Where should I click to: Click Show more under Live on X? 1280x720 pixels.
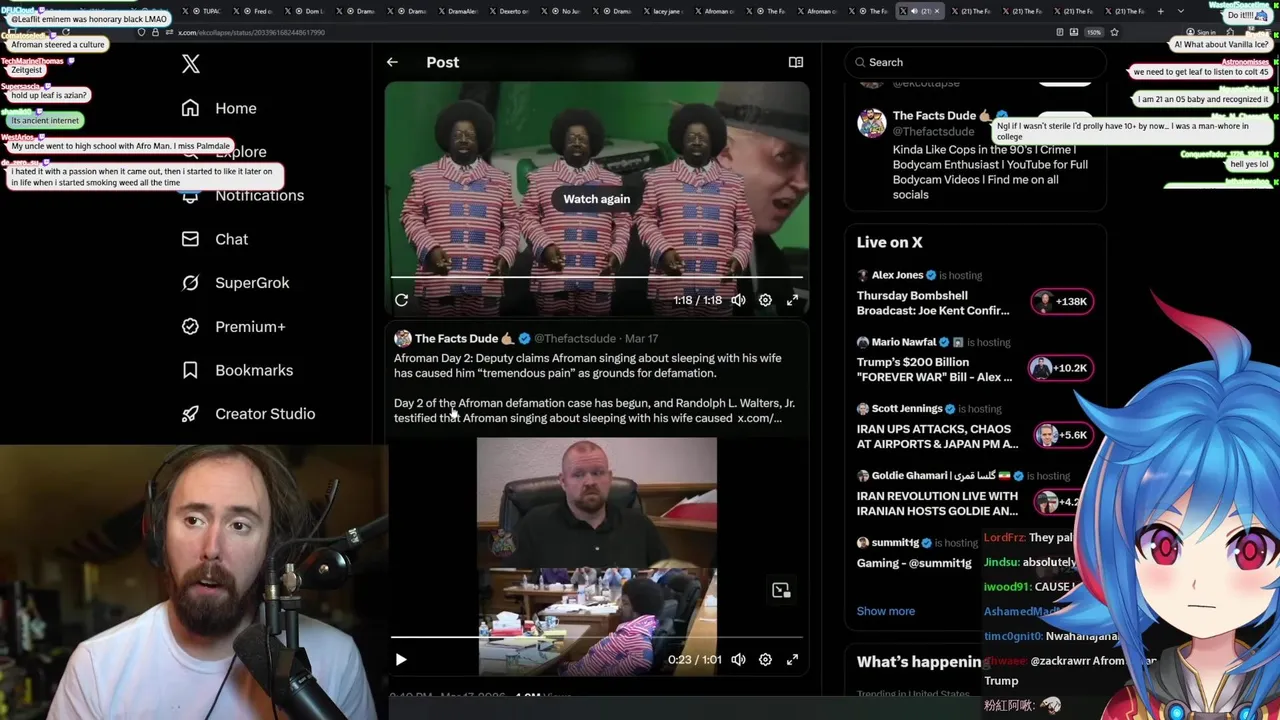click(x=886, y=611)
